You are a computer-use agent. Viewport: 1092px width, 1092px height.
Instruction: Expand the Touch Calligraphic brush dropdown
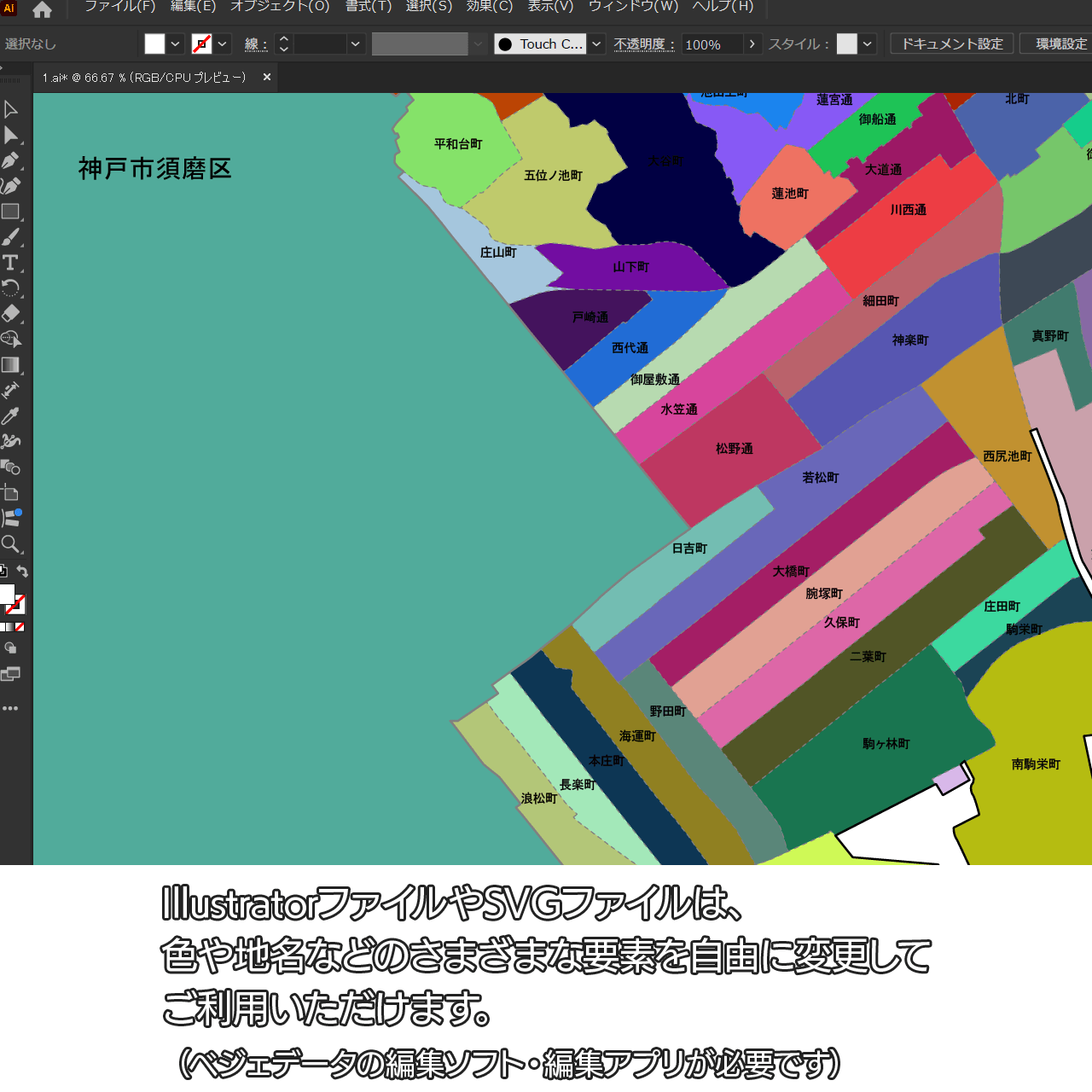pos(596,44)
